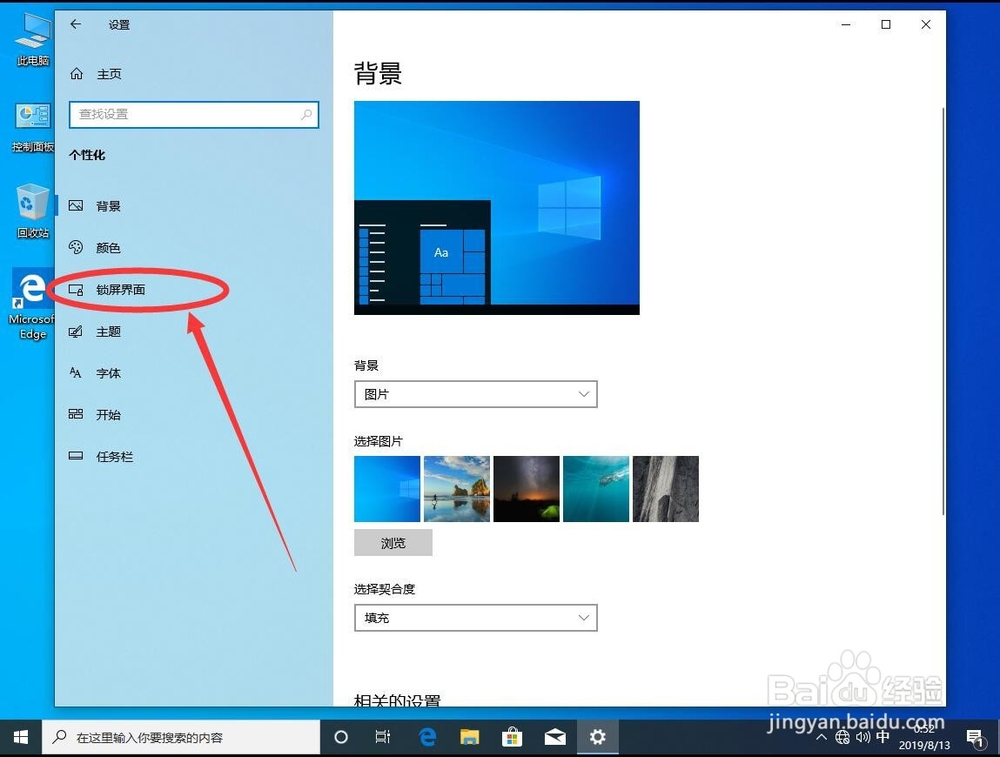Click the magnifier icon in 查找设置 box
The height and width of the screenshot is (757, 1000).
307,115
